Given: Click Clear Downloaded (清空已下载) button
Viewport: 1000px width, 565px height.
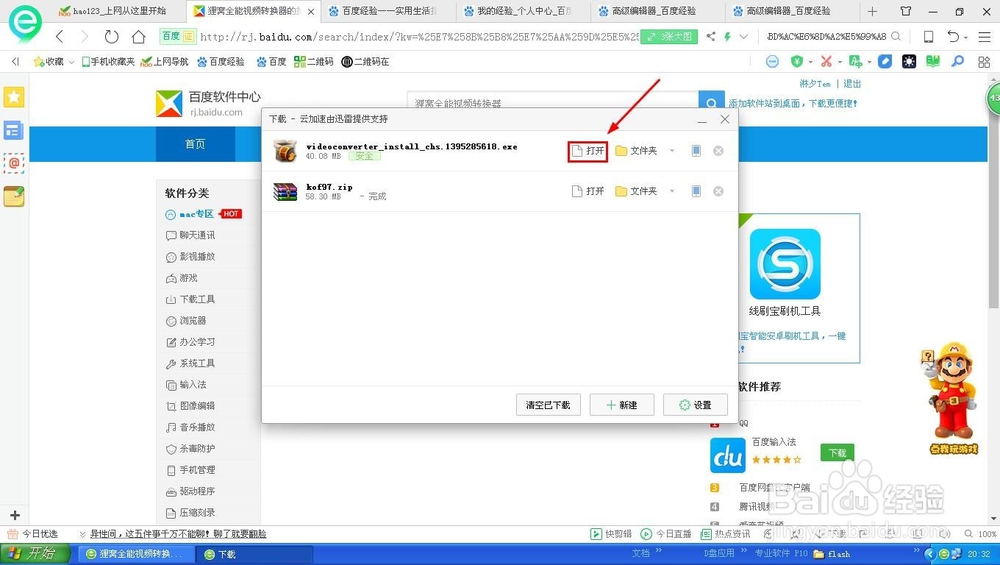Looking at the screenshot, I should (x=548, y=405).
